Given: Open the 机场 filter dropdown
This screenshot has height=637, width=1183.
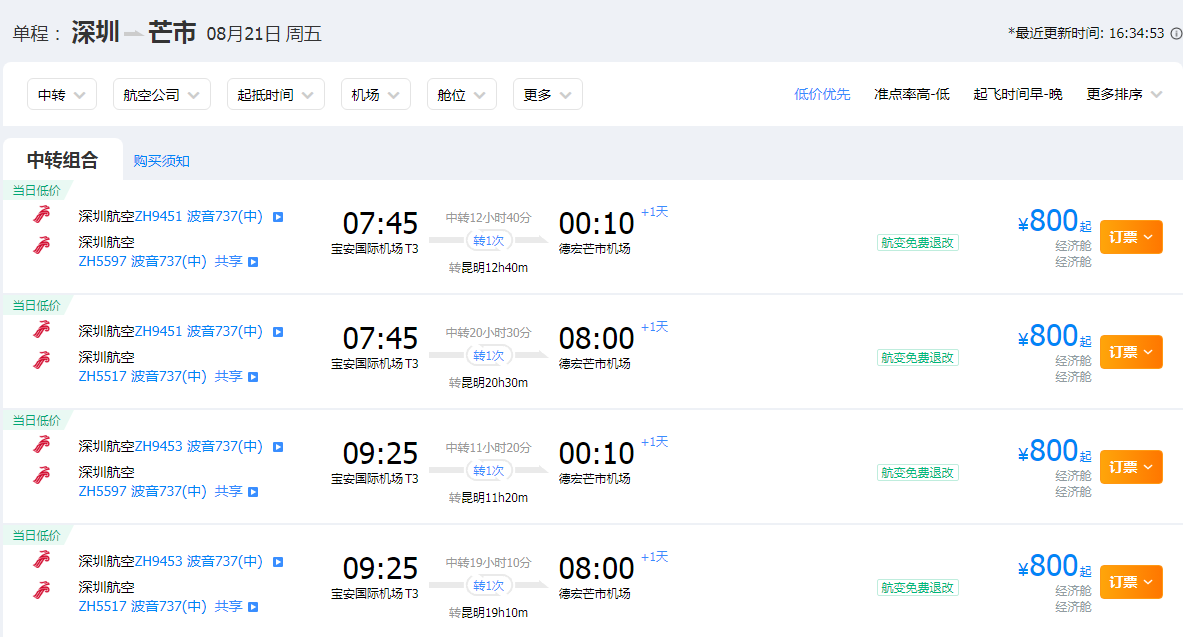Looking at the screenshot, I should [x=376, y=94].
